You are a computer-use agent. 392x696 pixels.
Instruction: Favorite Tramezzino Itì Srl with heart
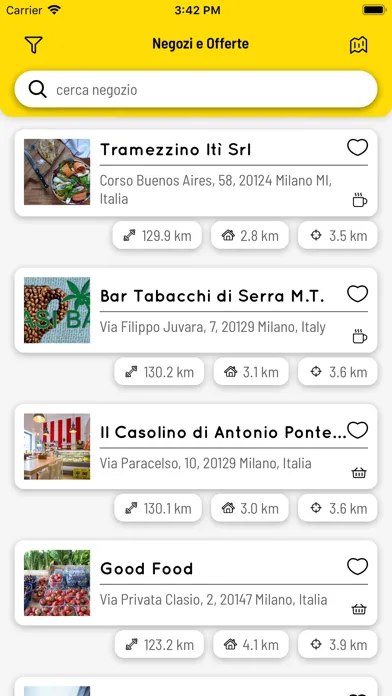pos(357,147)
